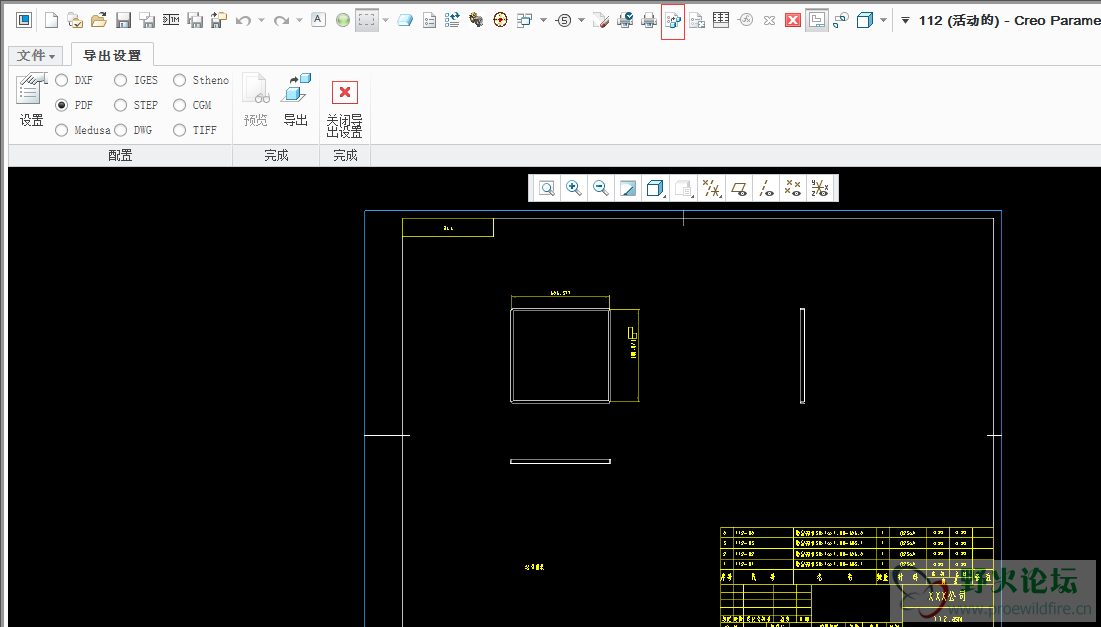Image resolution: width=1101 pixels, height=627 pixels.
Task: Click the 1M save-copy icon
Action: [171, 20]
